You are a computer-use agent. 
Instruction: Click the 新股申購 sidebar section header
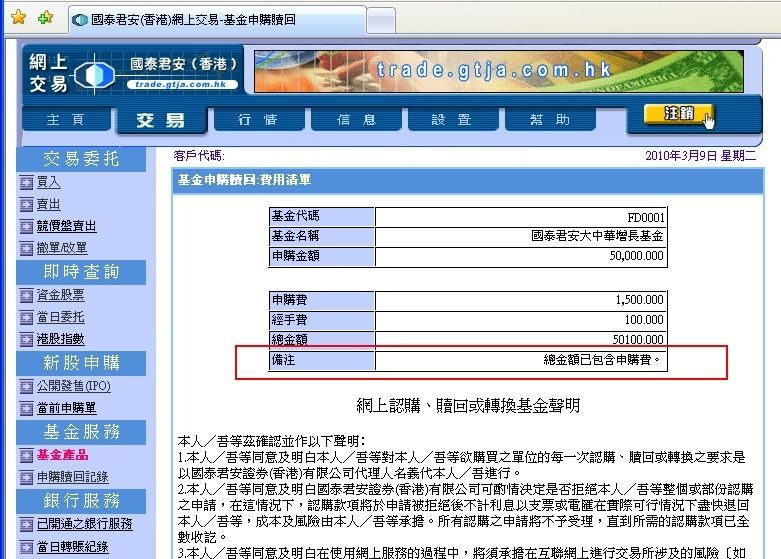(81, 363)
